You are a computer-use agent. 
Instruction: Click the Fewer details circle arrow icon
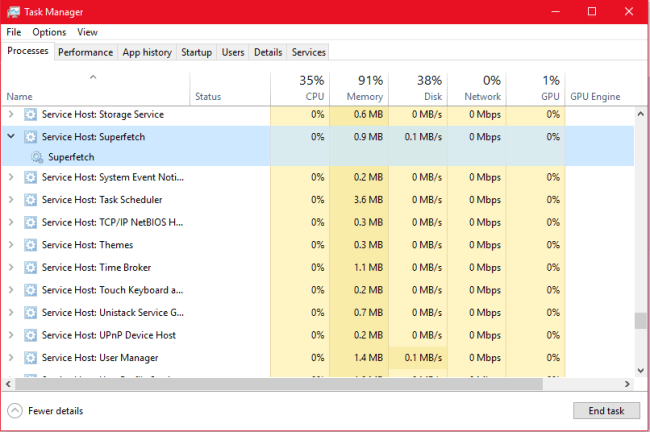pyautogui.click(x=15, y=411)
